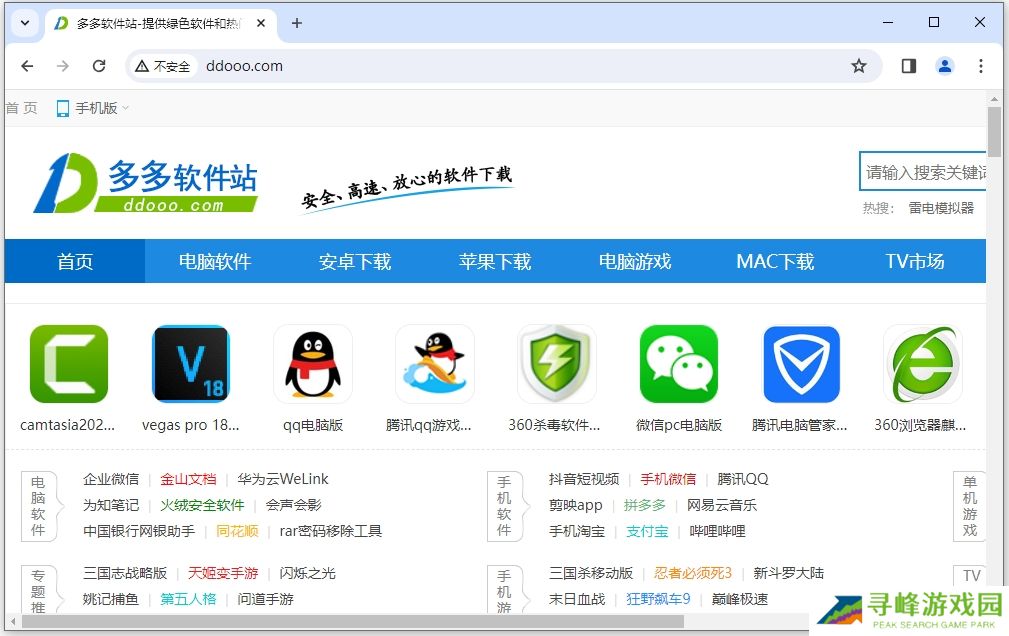Toggle the browser side panel
This screenshot has height=636, width=1009.
click(x=908, y=66)
